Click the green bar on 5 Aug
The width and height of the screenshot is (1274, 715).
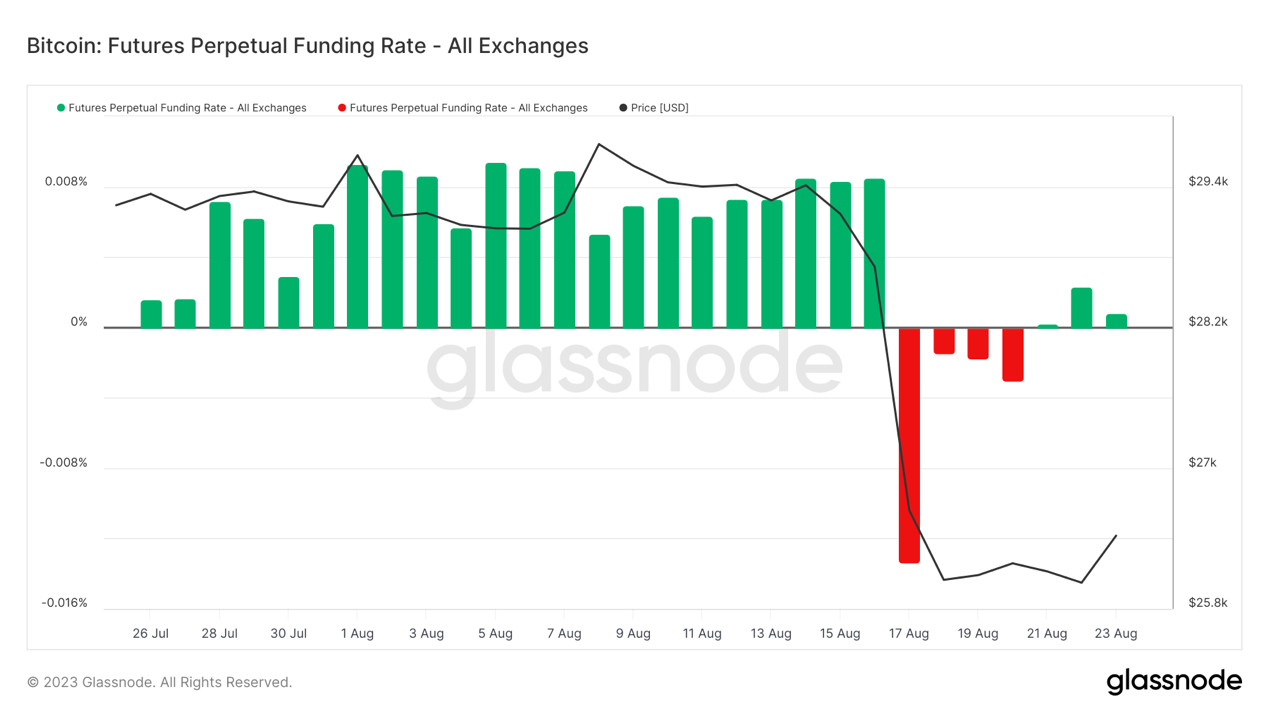[496, 246]
